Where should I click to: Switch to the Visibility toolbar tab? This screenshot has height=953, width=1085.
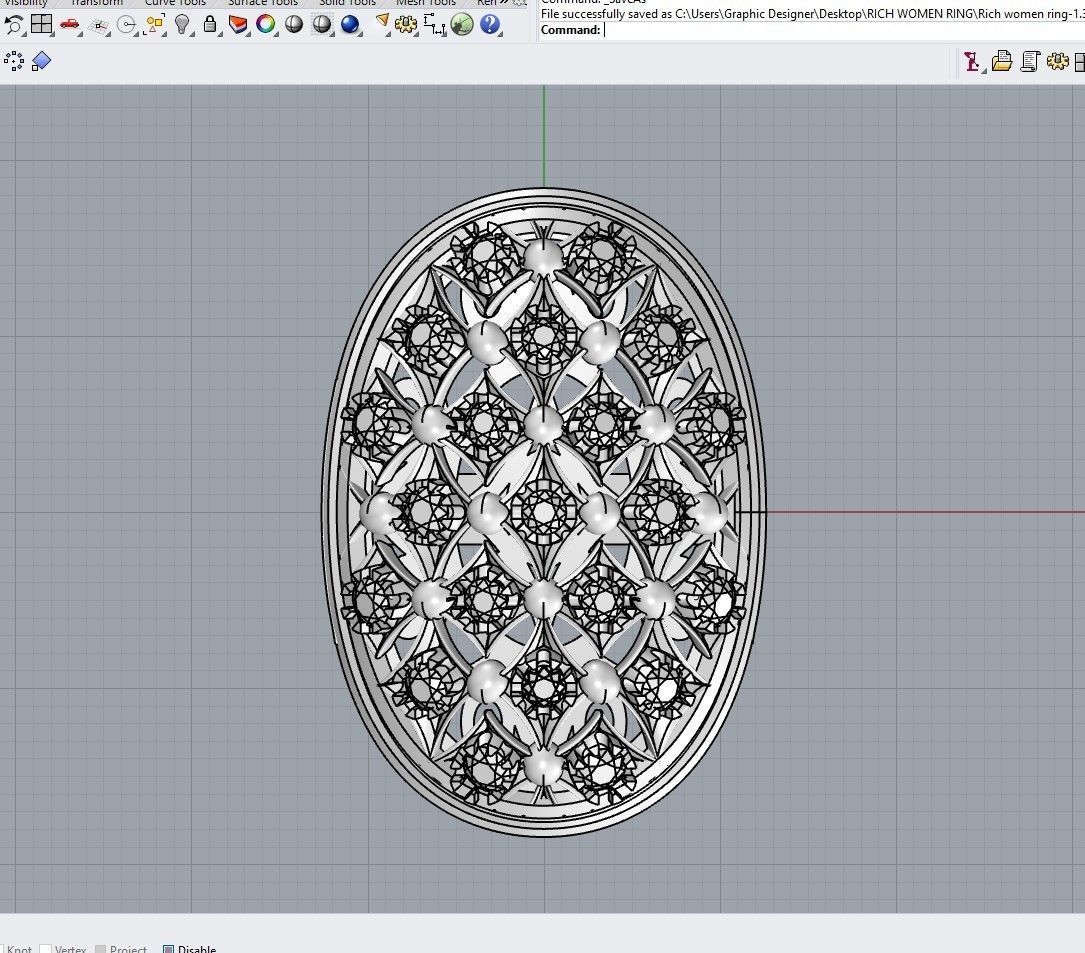[26, 3]
